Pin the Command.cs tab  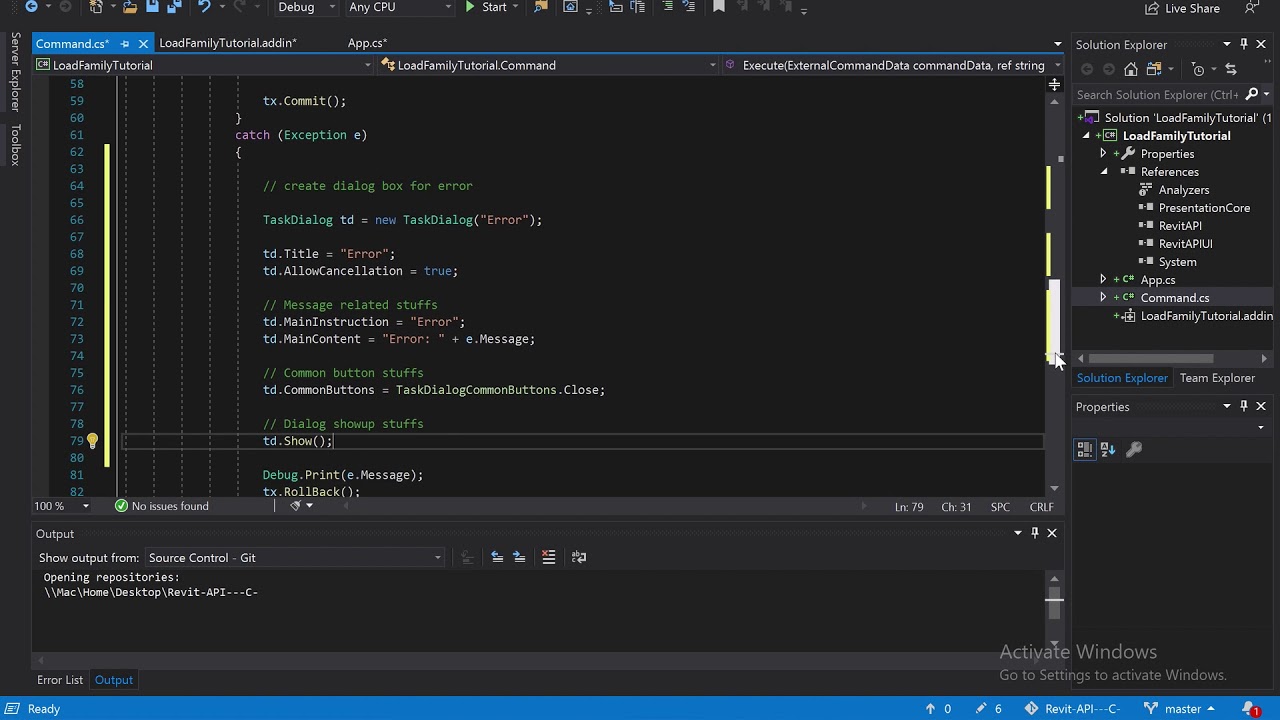point(125,44)
